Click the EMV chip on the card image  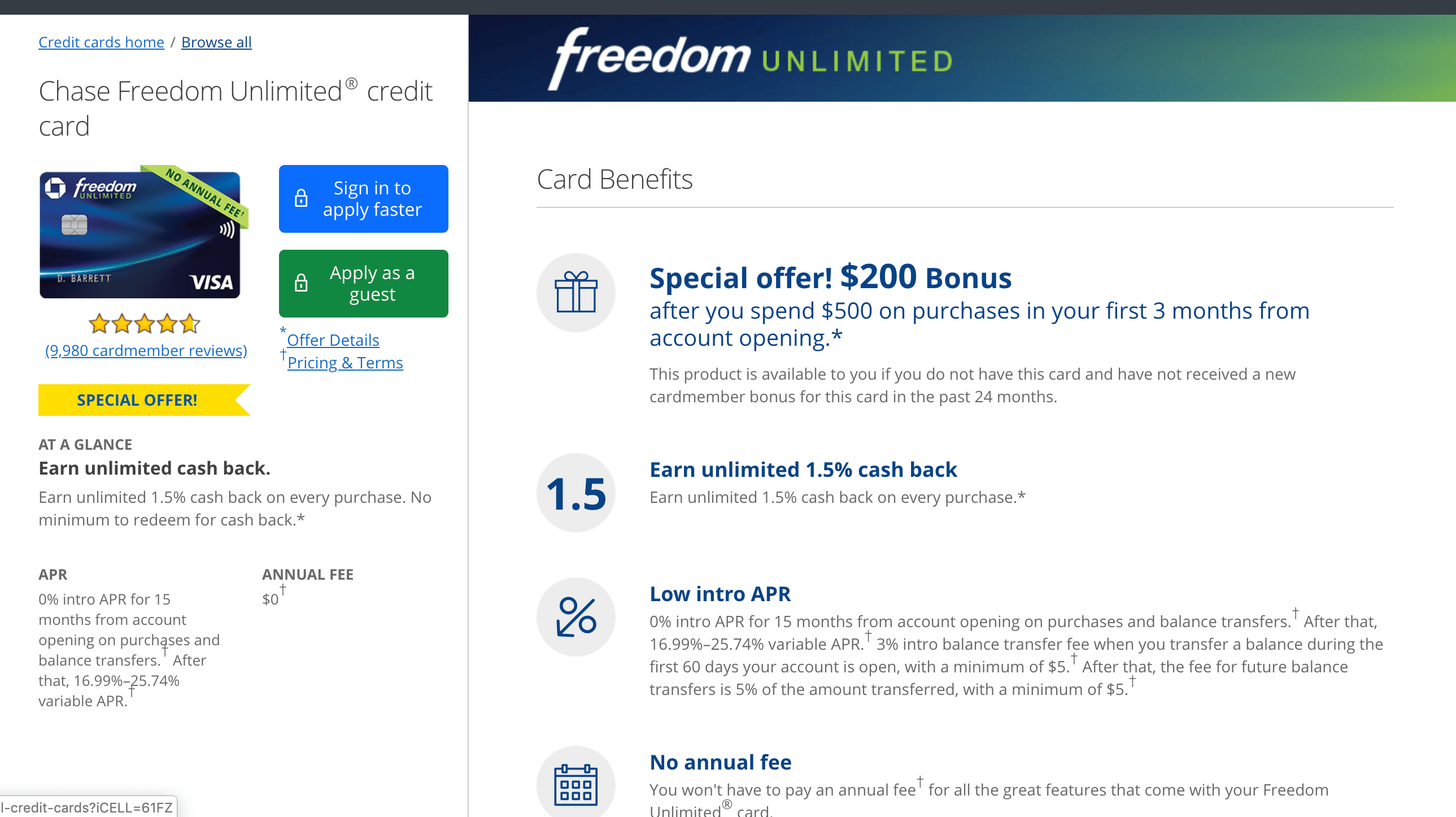tap(74, 225)
